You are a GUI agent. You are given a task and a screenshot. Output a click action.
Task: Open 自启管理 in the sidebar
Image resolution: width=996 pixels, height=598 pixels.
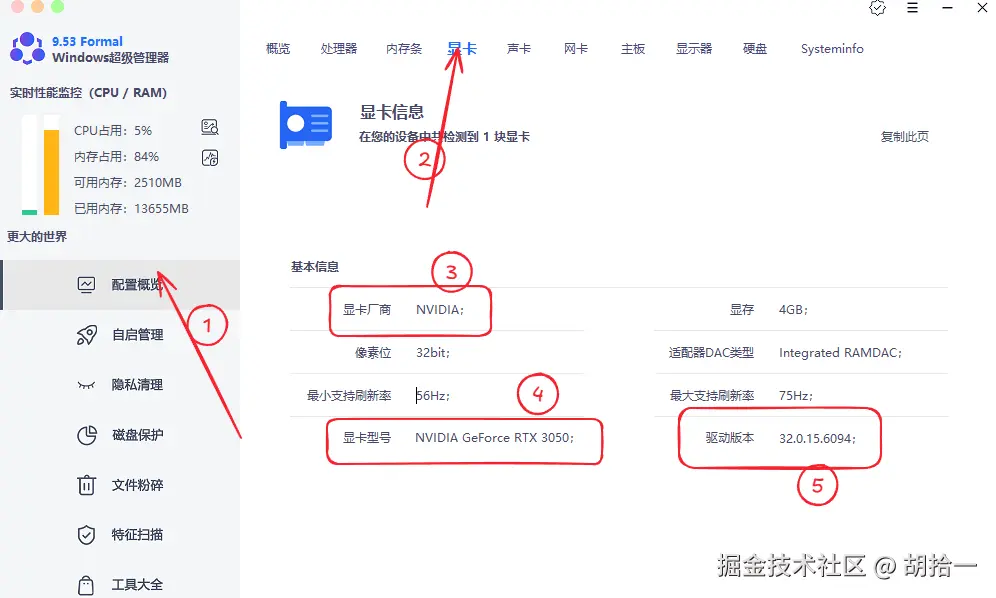(x=121, y=335)
